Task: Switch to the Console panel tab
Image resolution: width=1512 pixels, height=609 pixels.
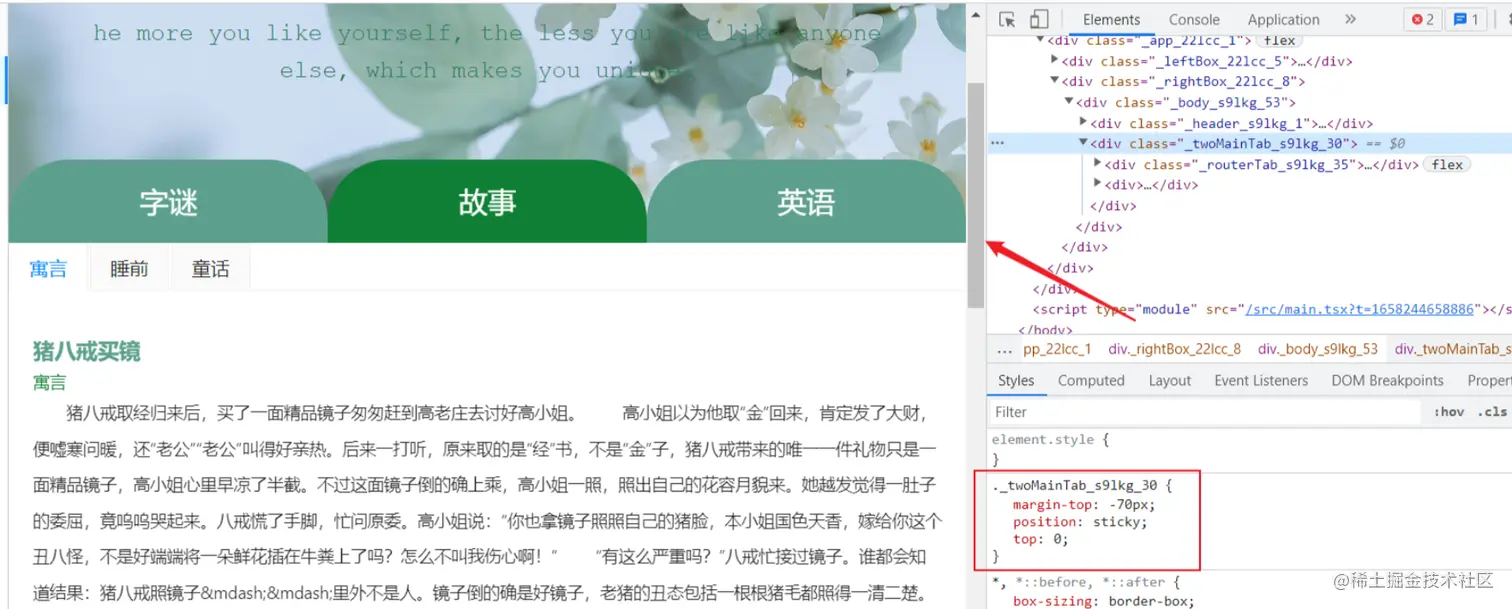Action: pyautogui.click(x=1194, y=19)
